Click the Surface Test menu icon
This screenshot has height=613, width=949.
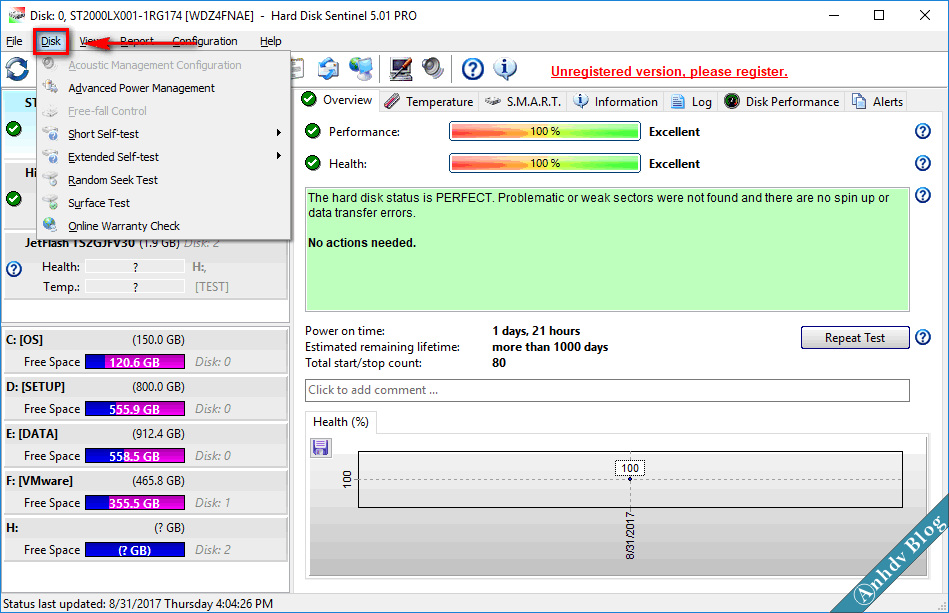[x=51, y=202]
